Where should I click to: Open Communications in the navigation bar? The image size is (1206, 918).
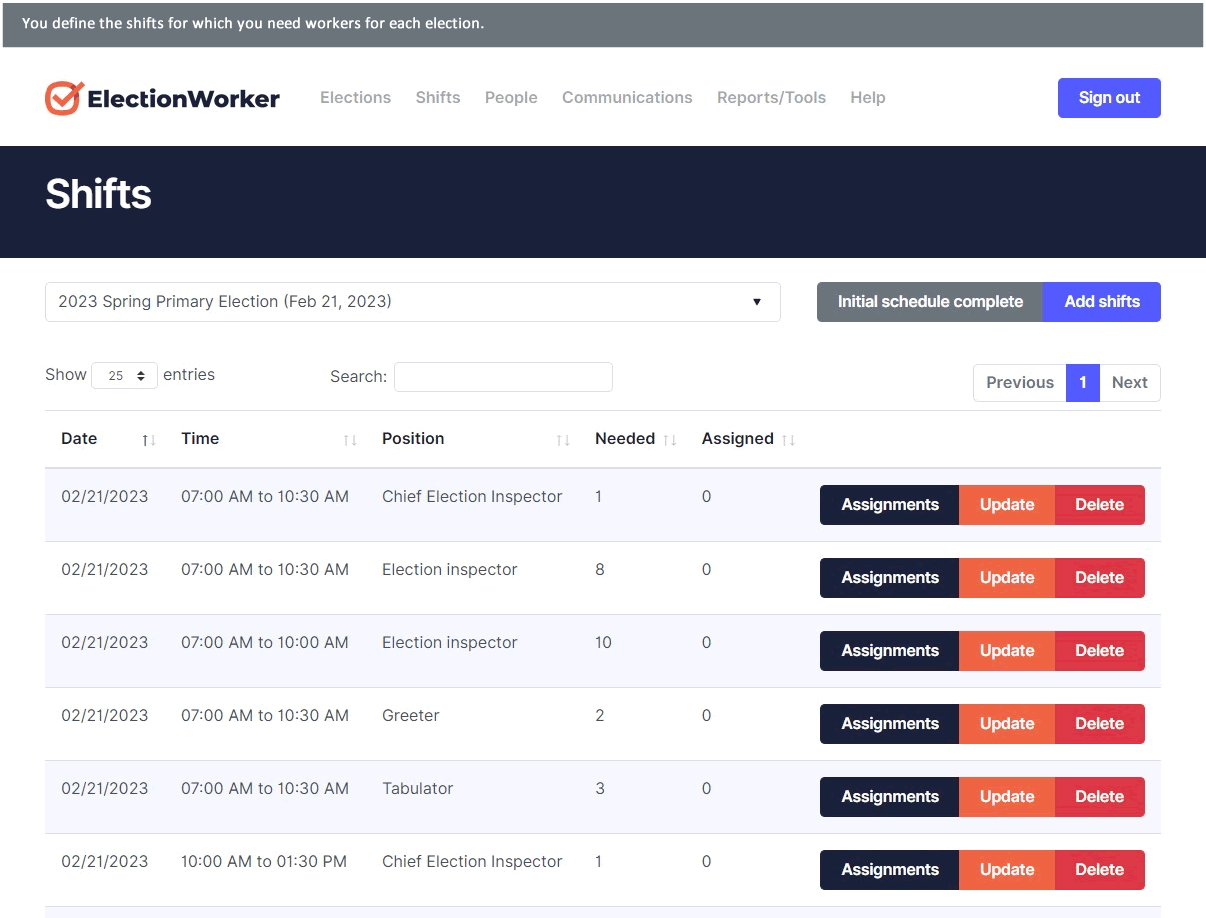tap(627, 98)
